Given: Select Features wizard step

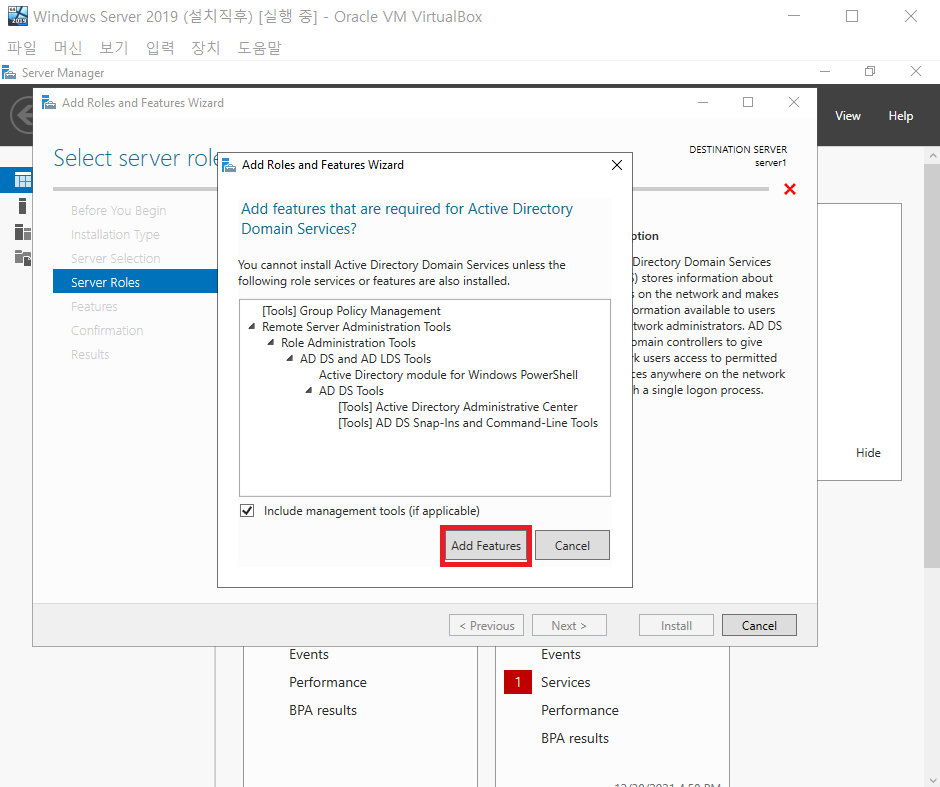Looking at the screenshot, I should coord(94,306).
